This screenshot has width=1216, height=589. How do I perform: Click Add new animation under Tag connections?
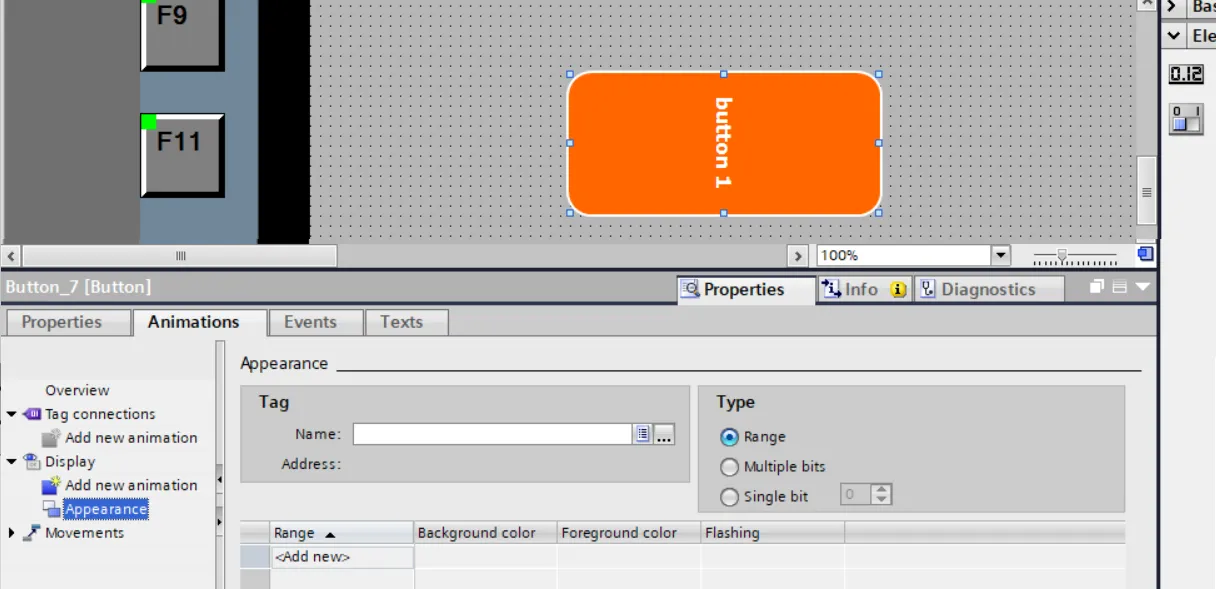131,438
